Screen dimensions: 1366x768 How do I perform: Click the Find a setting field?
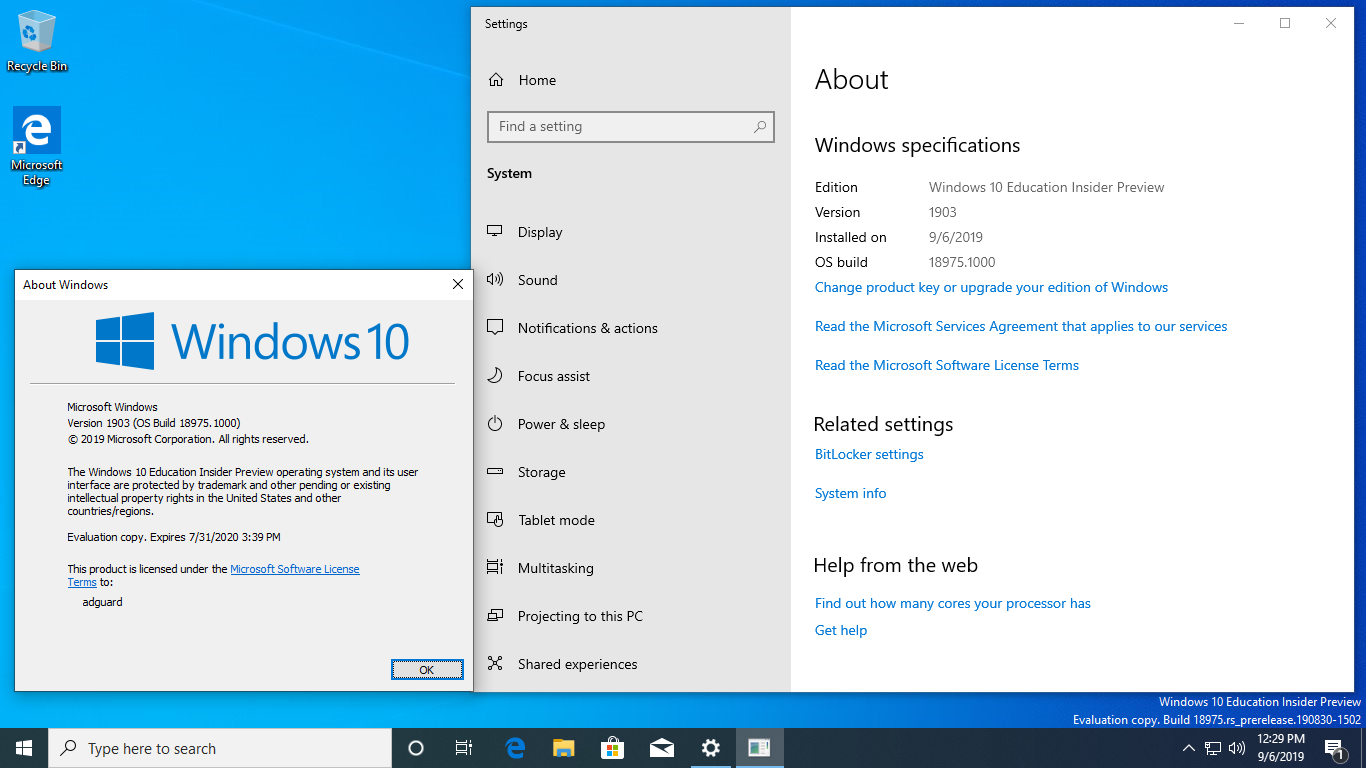[630, 127]
